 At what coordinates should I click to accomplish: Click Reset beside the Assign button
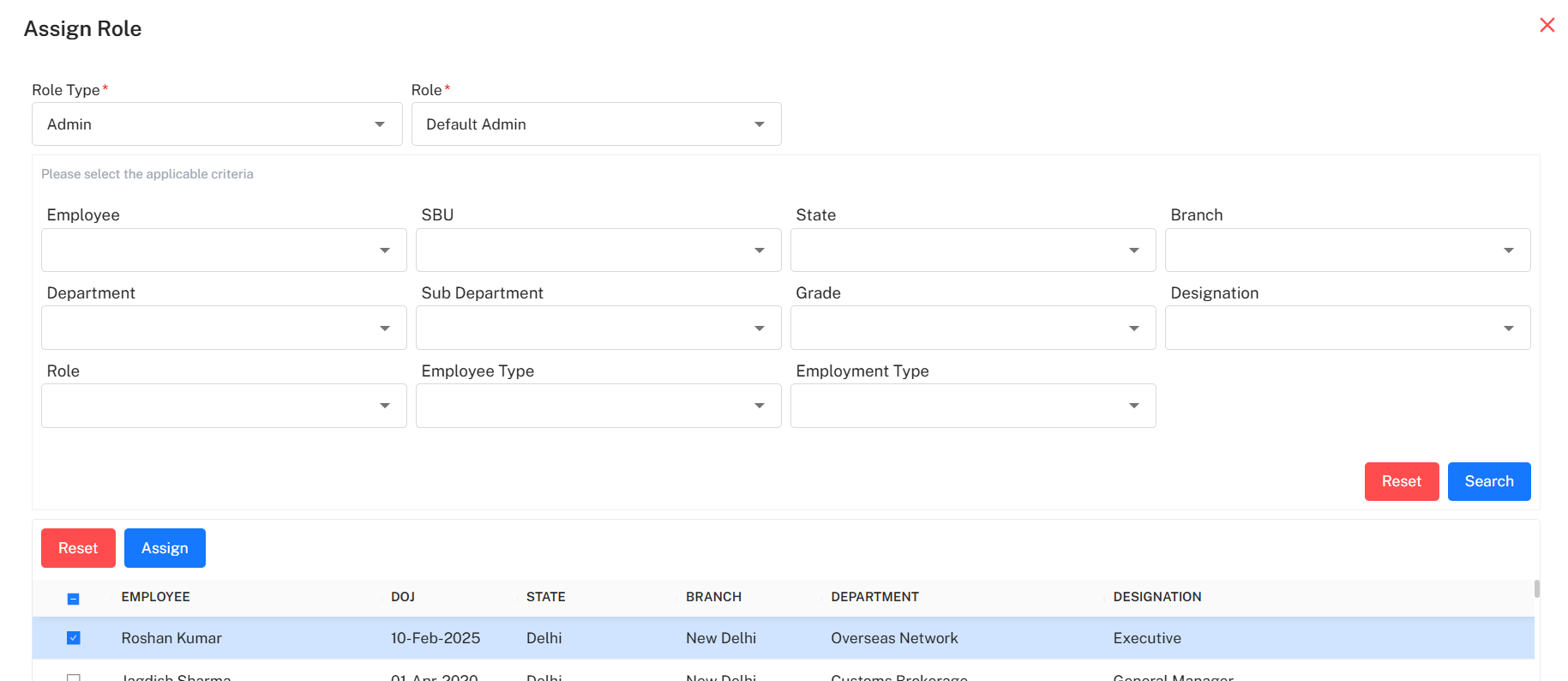(78, 548)
